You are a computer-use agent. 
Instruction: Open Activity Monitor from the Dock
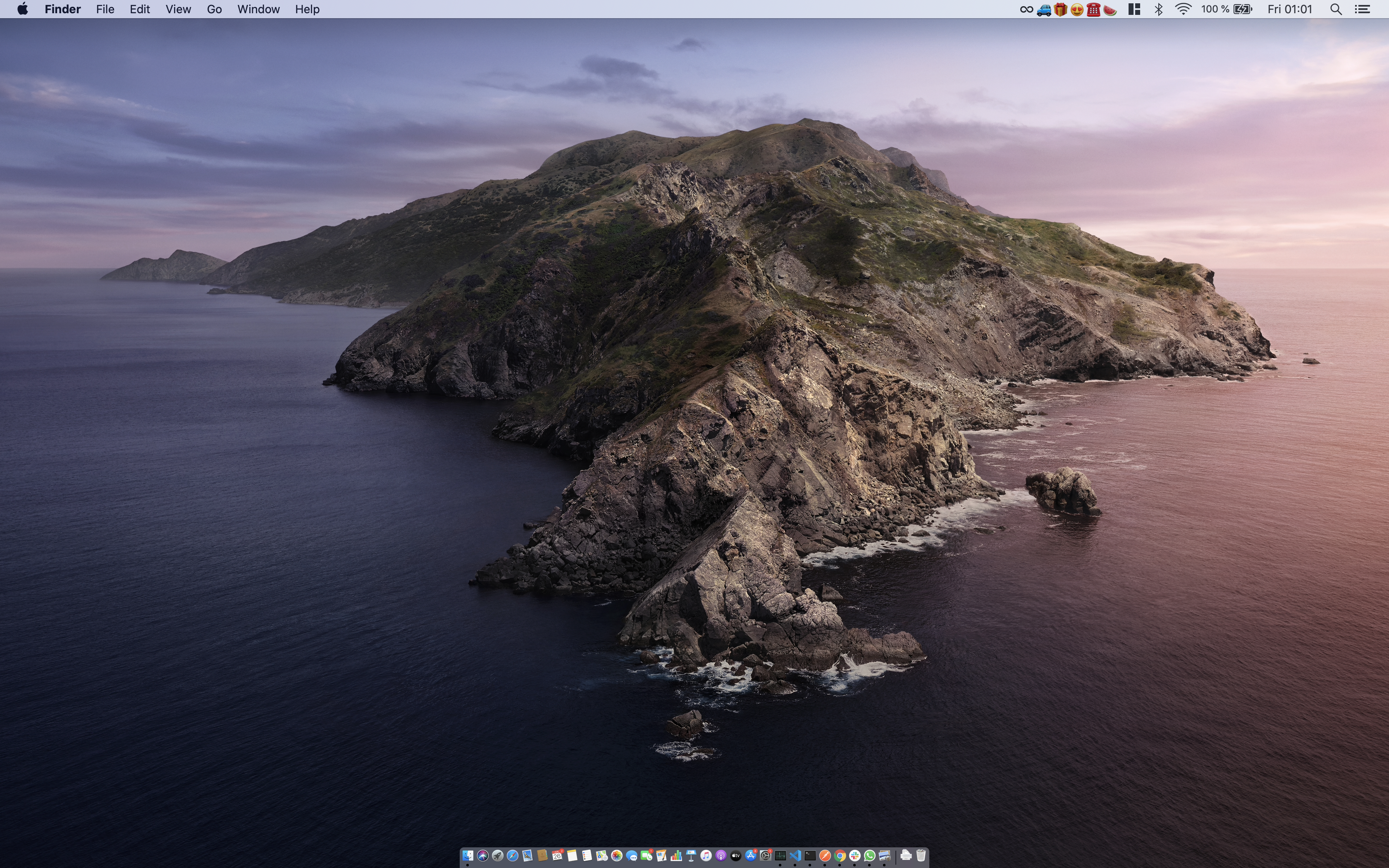[x=781, y=855]
